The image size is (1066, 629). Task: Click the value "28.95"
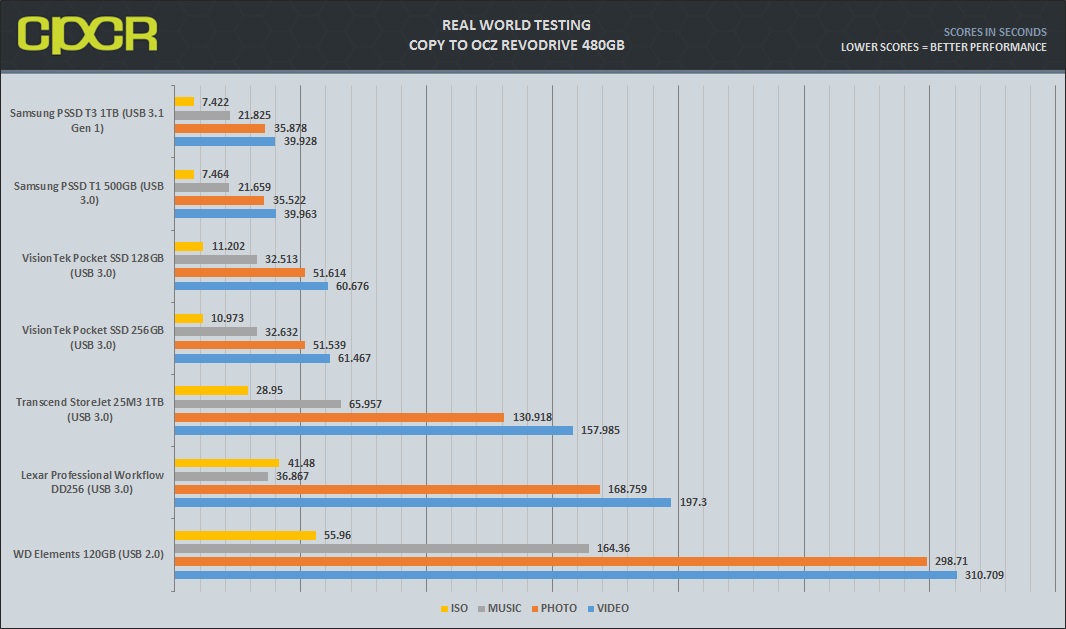point(270,390)
